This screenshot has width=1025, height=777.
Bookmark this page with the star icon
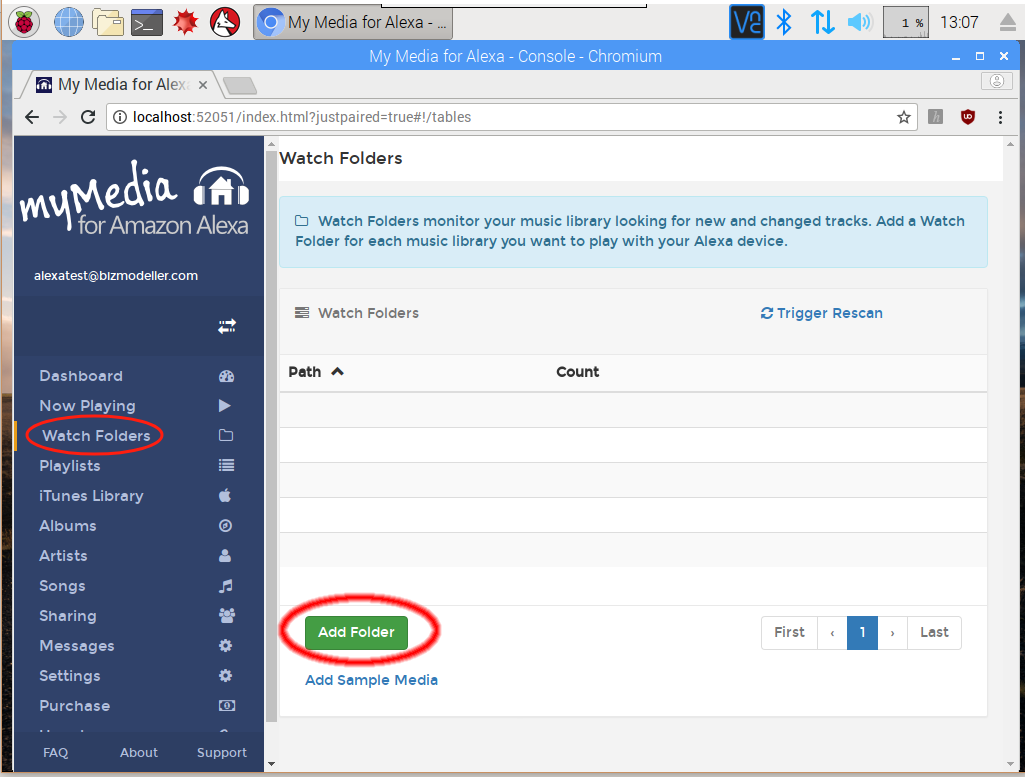click(903, 117)
